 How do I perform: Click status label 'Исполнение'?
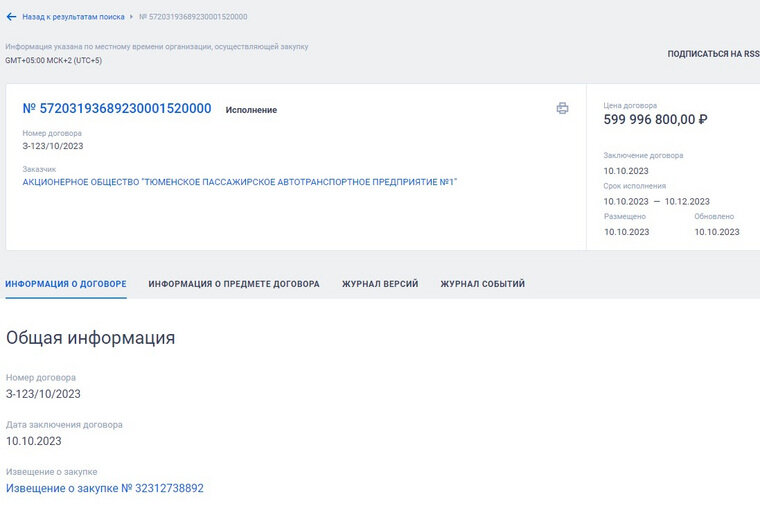[x=251, y=110]
